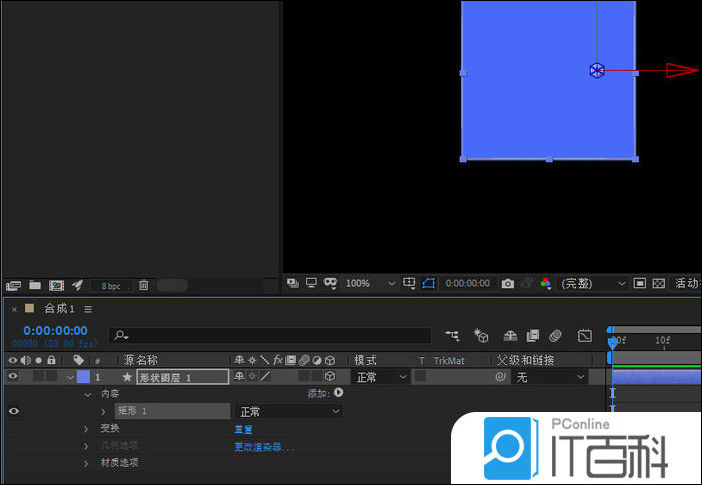Click the blue label color swatch of layer 1

pyautogui.click(x=83, y=377)
